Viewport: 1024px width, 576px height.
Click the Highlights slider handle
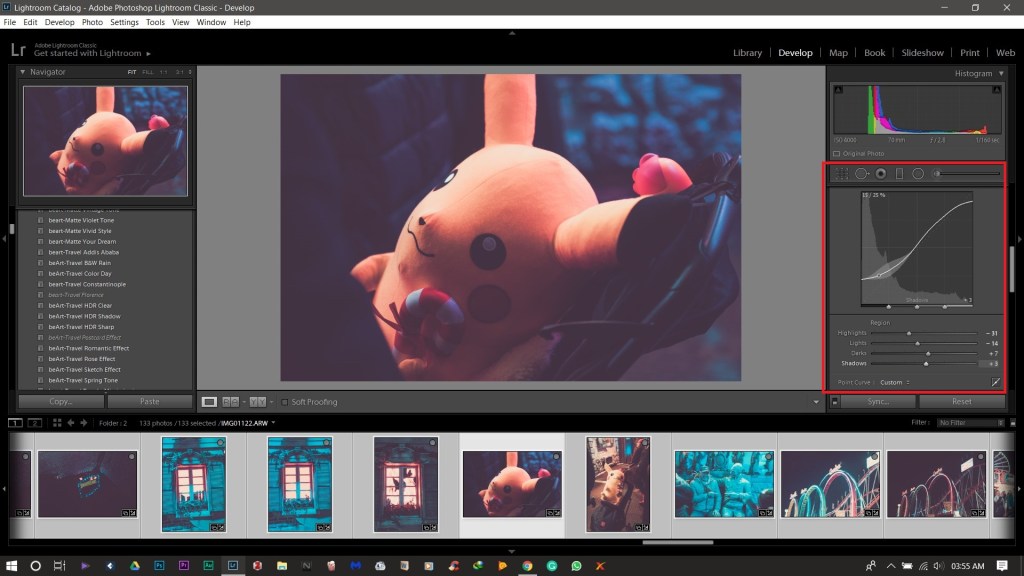coord(909,333)
